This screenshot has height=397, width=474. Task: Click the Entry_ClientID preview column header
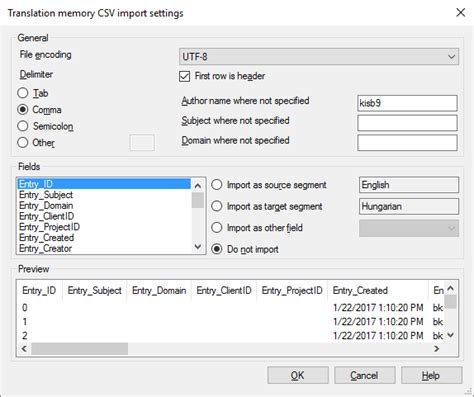click(224, 290)
